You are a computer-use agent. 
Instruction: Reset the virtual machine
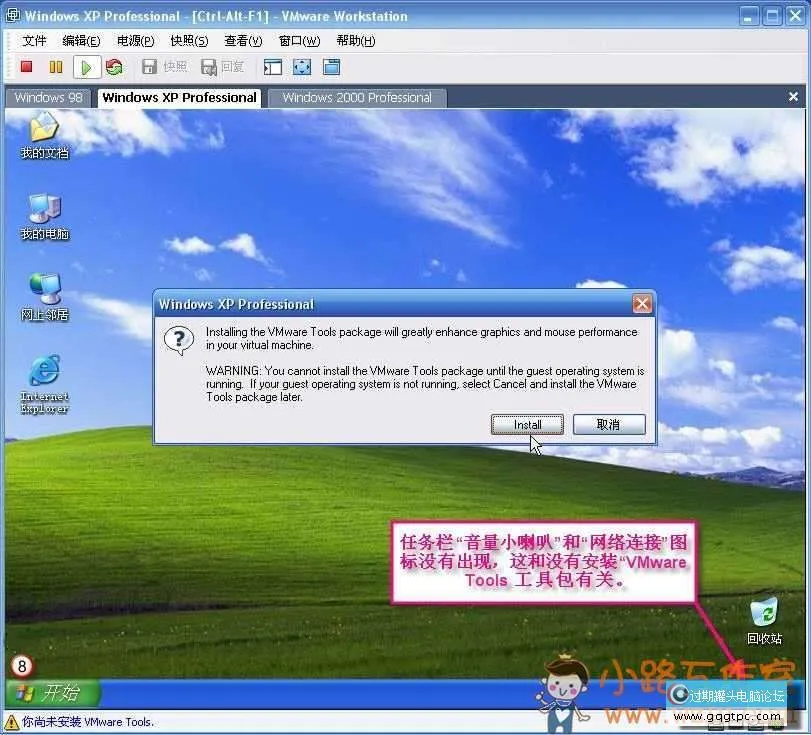[x=114, y=66]
